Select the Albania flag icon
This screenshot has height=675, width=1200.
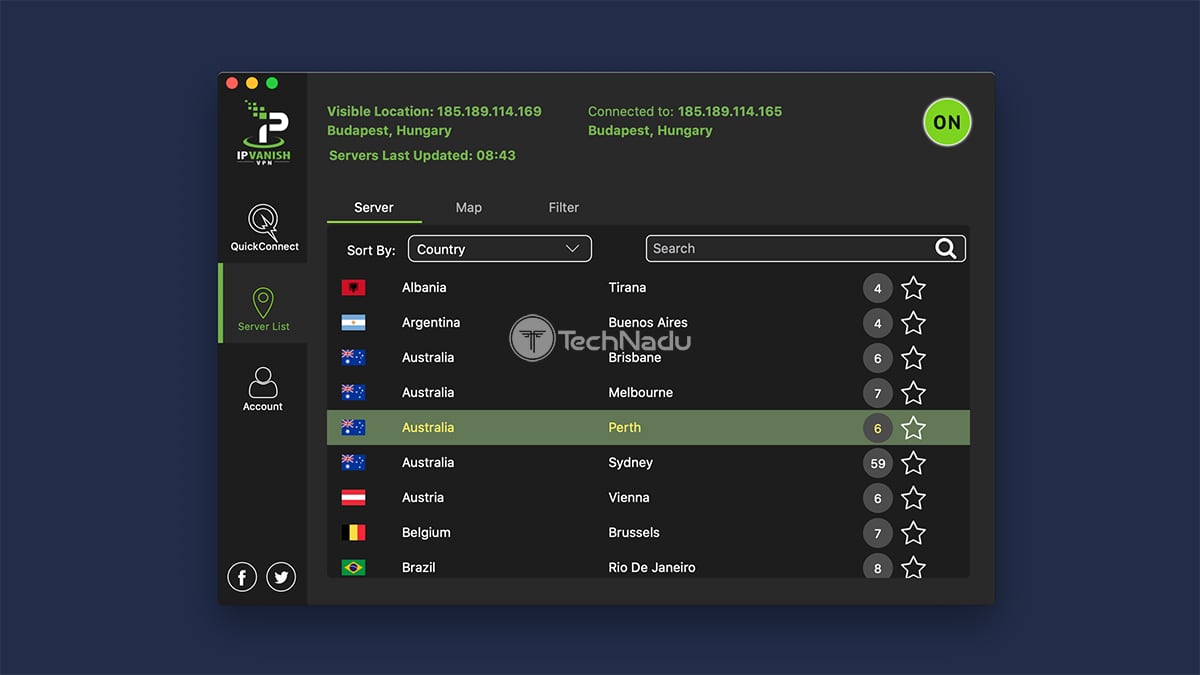click(x=353, y=288)
